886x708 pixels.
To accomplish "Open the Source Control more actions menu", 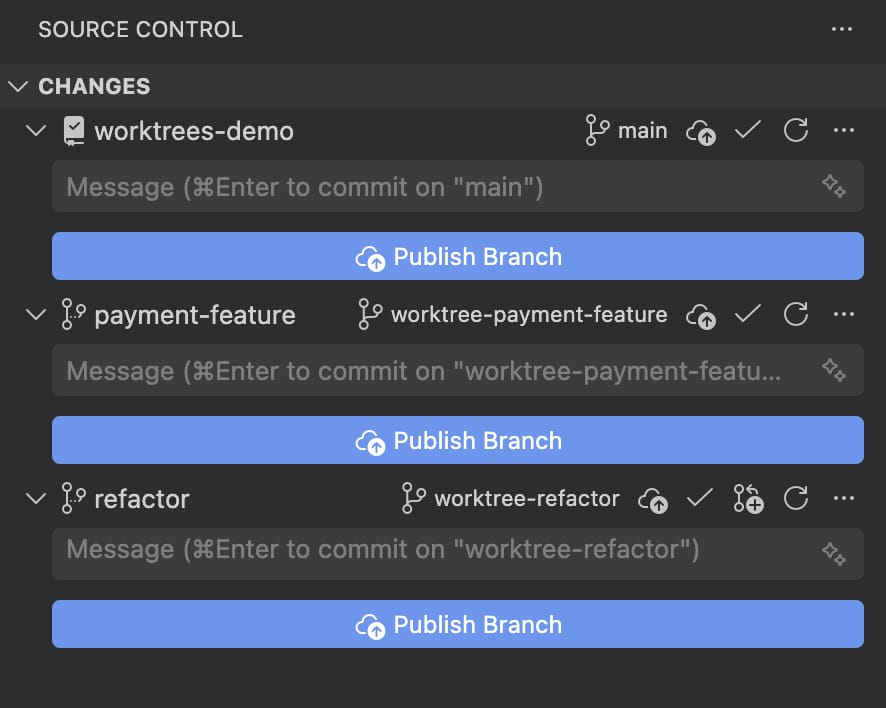I will (842, 29).
